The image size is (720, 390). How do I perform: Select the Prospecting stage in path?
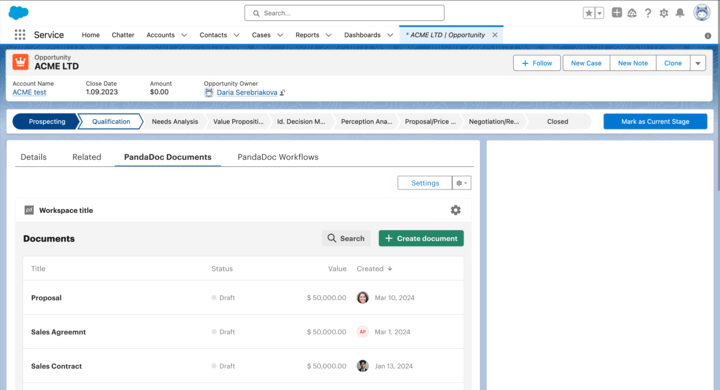coord(45,122)
